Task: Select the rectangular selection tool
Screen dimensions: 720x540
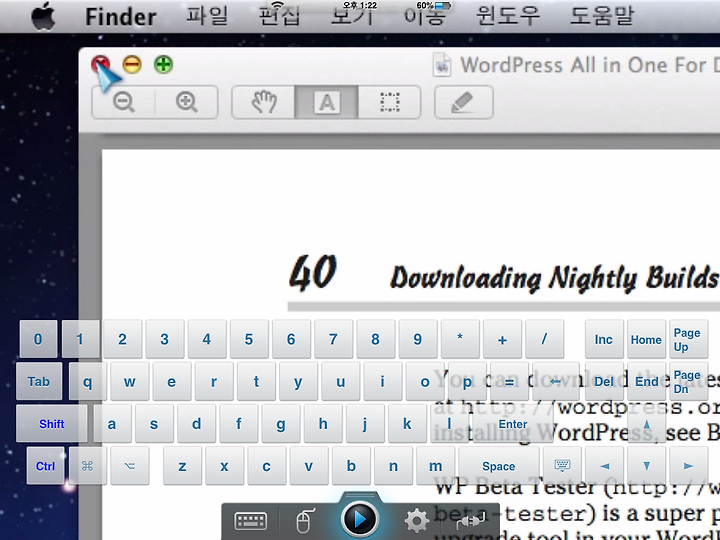Action: point(389,101)
